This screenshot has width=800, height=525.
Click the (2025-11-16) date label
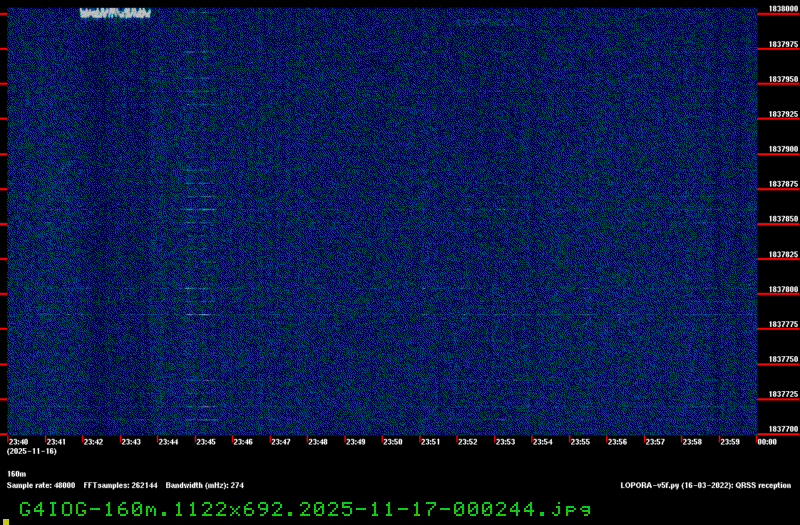tap(31, 451)
